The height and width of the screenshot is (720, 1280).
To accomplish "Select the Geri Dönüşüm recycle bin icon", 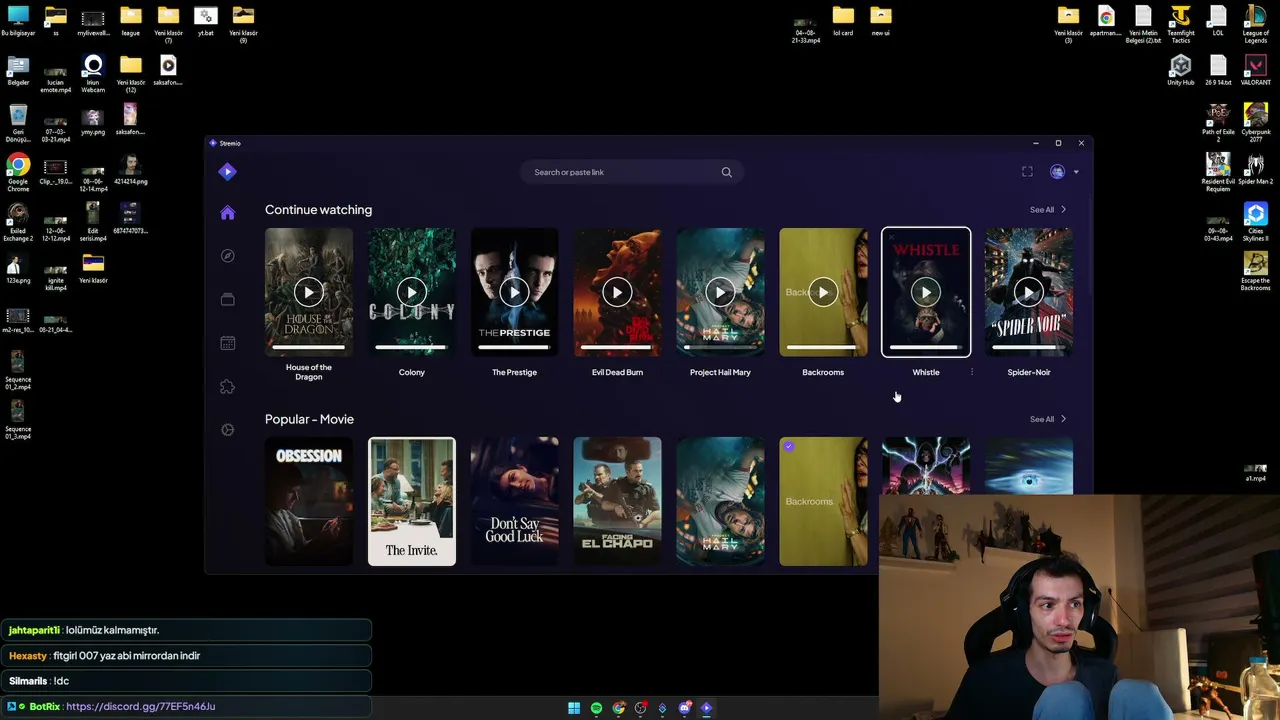I will [x=18, y=121].
